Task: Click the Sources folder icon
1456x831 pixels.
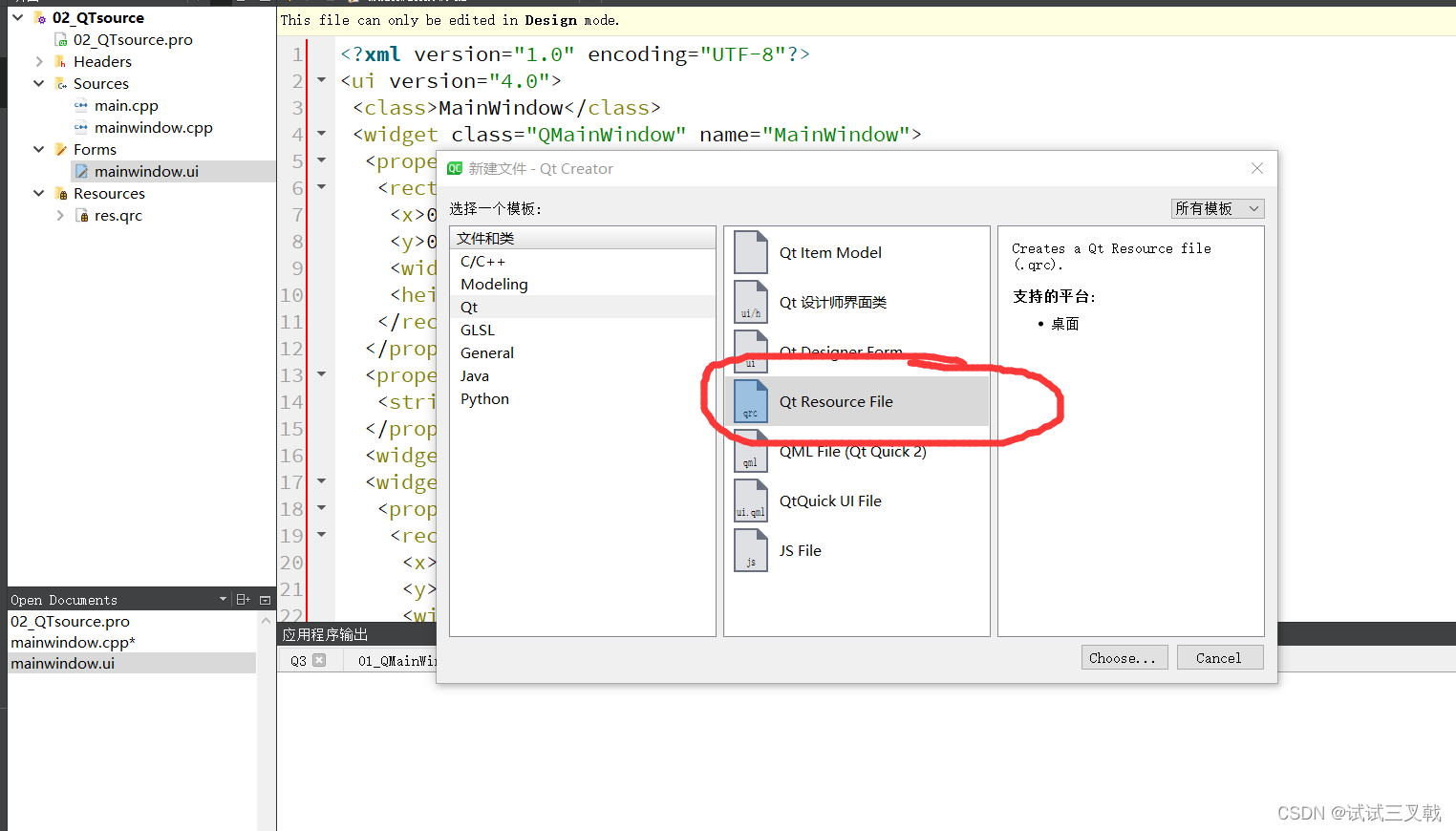Action: click(61, 83)
